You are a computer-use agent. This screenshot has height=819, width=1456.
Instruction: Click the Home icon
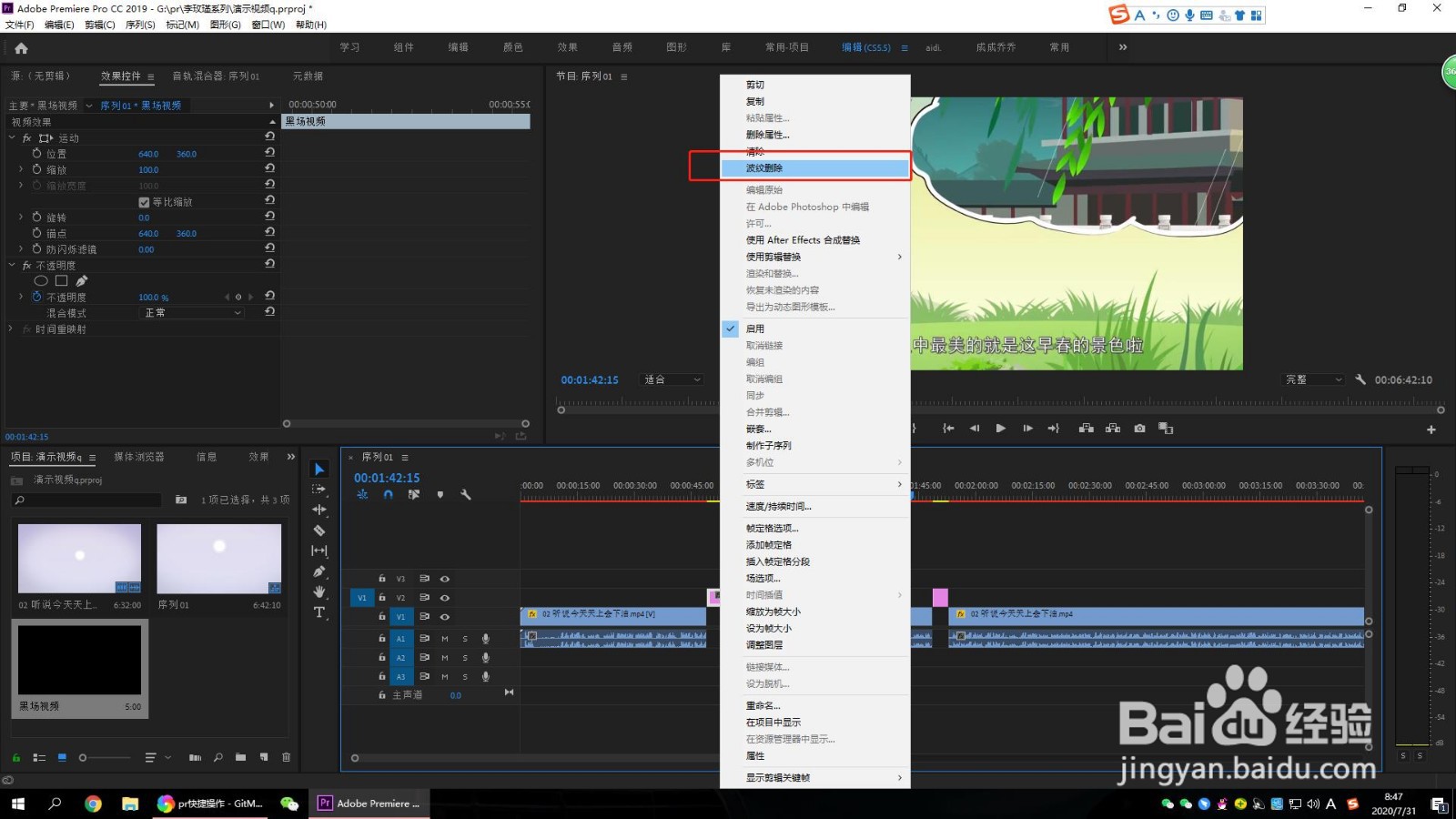(22, 48)
